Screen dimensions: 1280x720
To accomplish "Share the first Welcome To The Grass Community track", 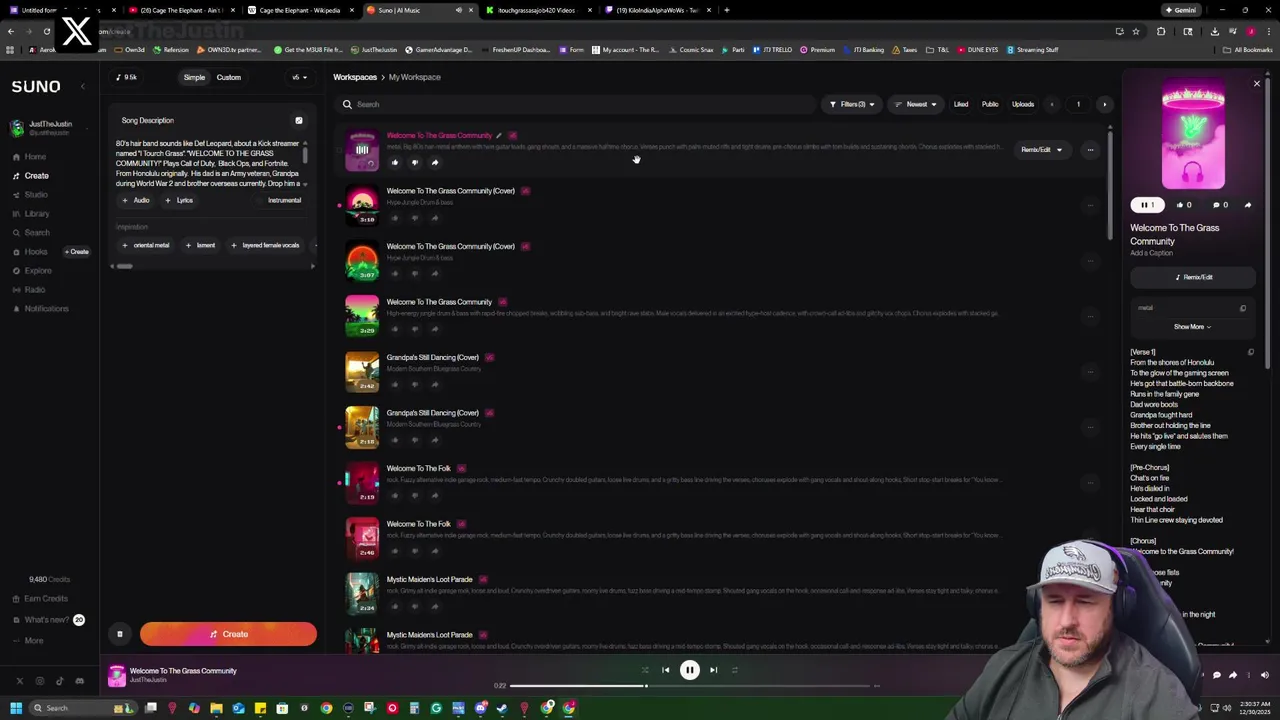I will click(434, 162).
